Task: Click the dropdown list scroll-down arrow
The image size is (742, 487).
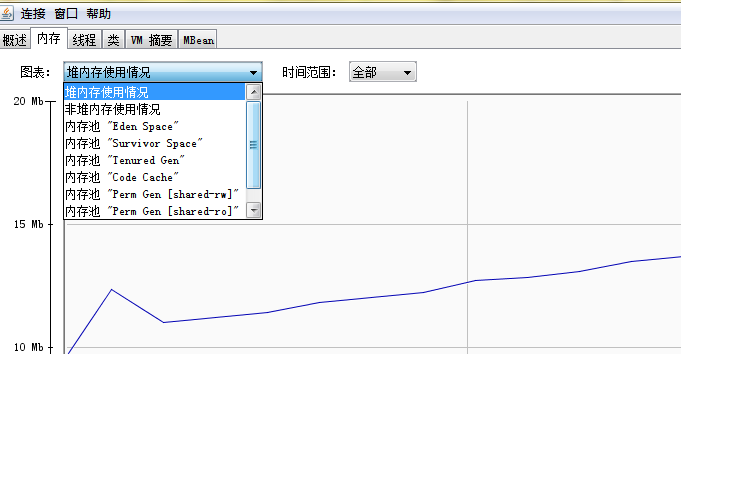Action: (x=254, y=210)
